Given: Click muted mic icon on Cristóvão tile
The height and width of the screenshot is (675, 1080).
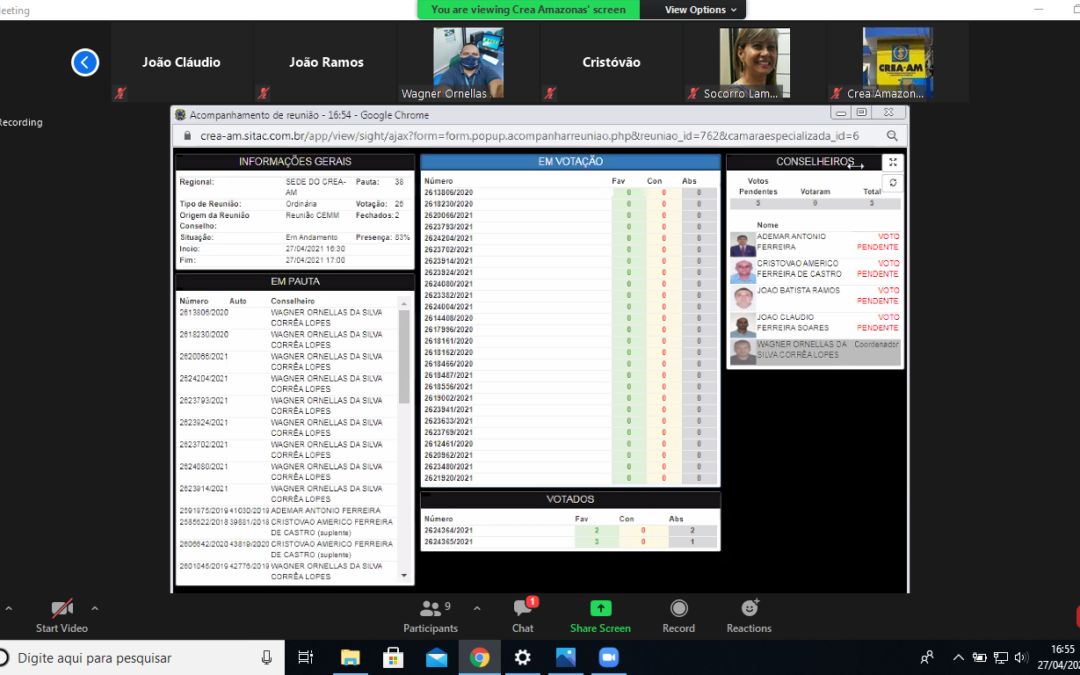Looking at the screenshot, I should (x=549, y=93).
